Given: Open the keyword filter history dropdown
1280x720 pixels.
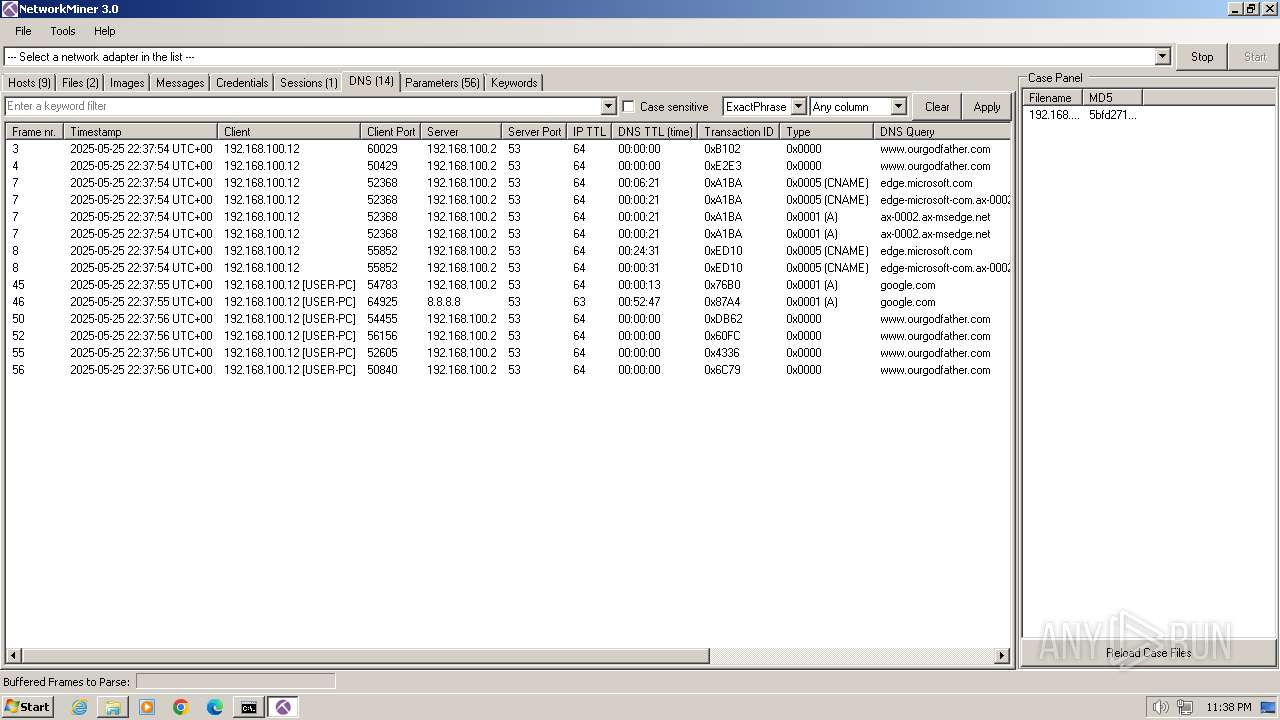Looking at the screenshot, I should click(x=608, y=107).
